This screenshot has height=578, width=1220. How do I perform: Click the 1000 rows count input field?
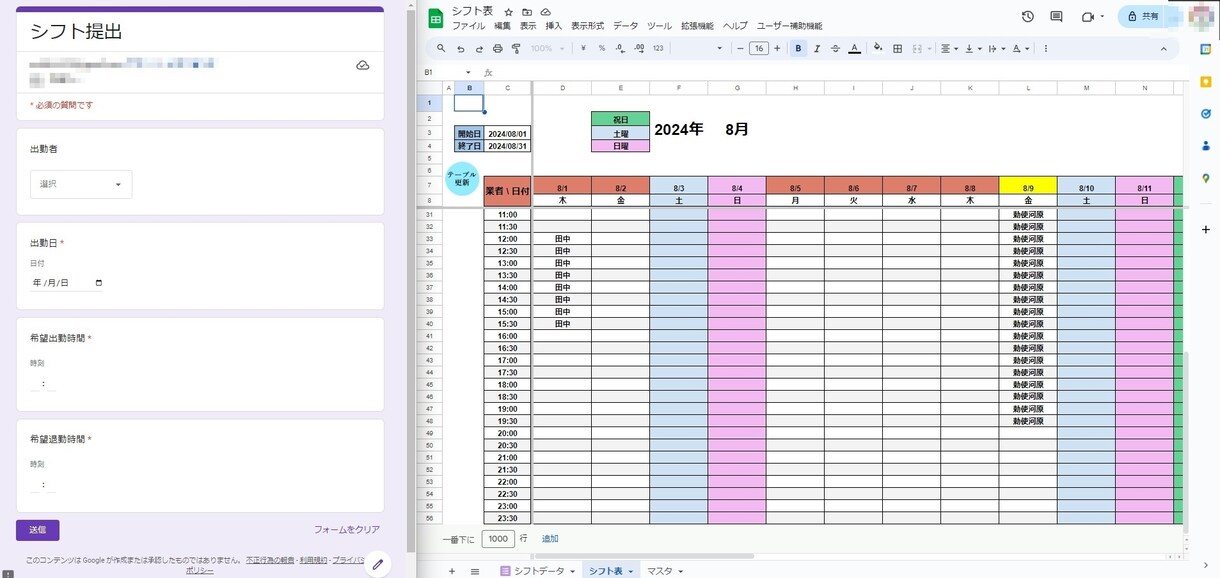[498, 539]
